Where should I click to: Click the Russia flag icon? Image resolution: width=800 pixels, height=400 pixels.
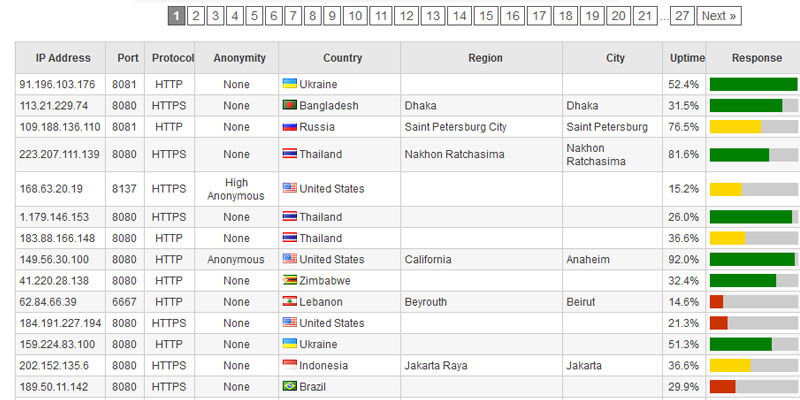[290, 127]
